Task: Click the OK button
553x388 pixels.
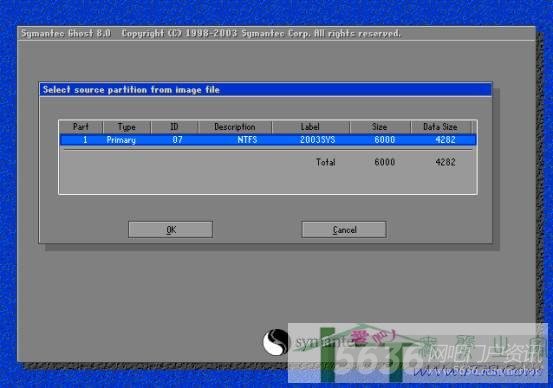Action: click(x=170, y=230)
